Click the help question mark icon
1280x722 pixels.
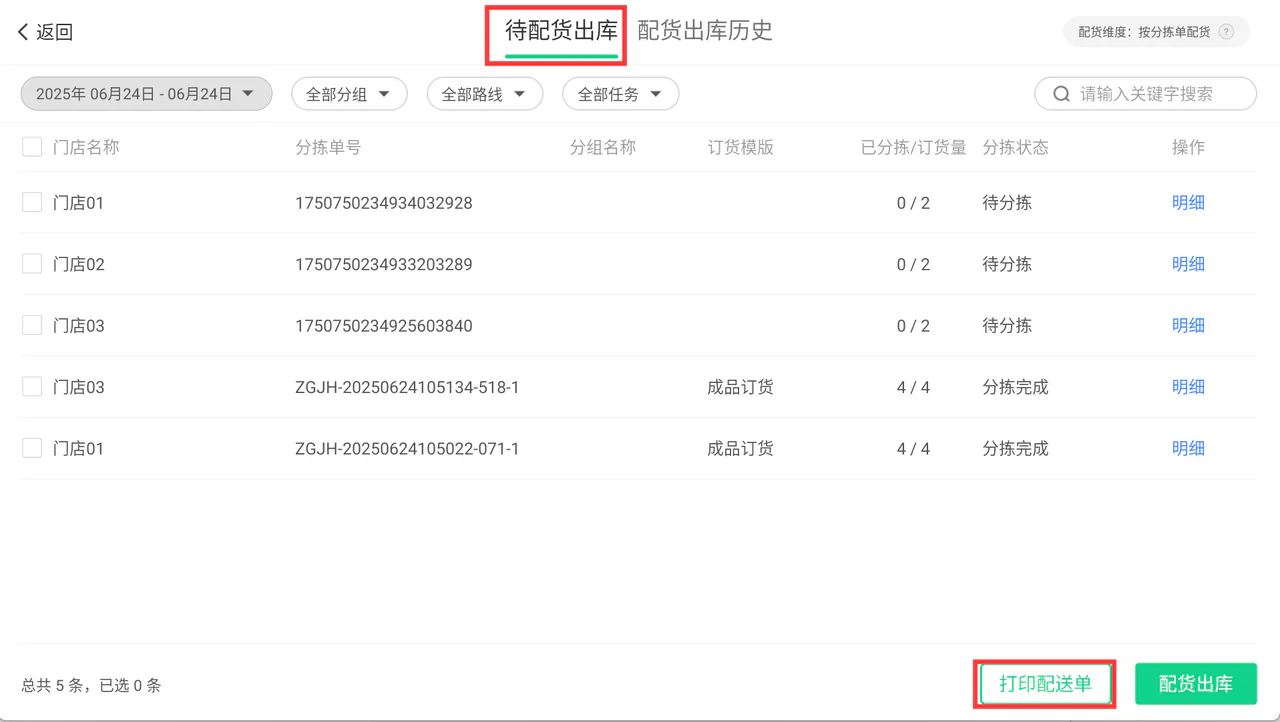[x=1226, y=32]
